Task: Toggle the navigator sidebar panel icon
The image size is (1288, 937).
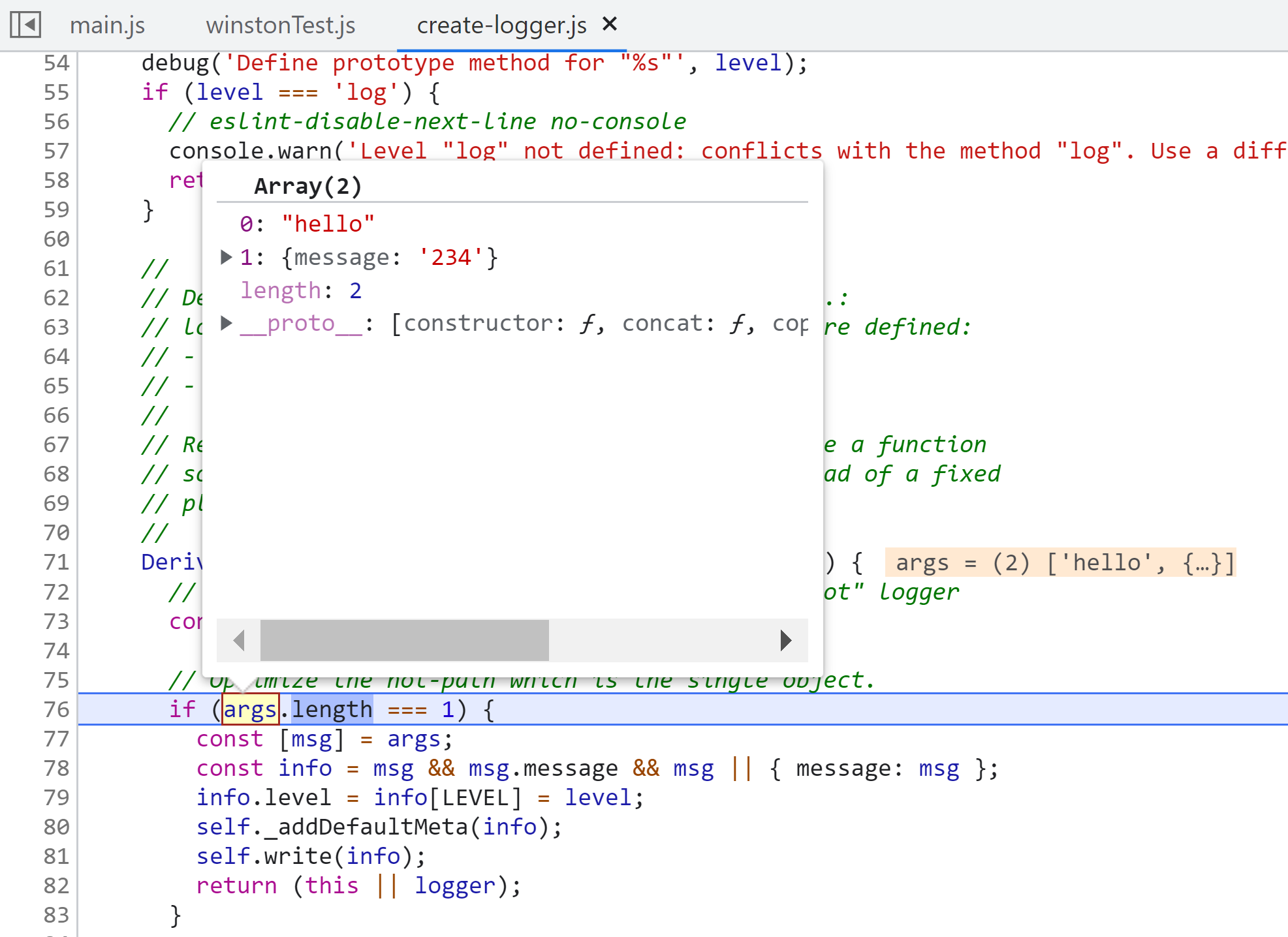Action: (25, 25)
